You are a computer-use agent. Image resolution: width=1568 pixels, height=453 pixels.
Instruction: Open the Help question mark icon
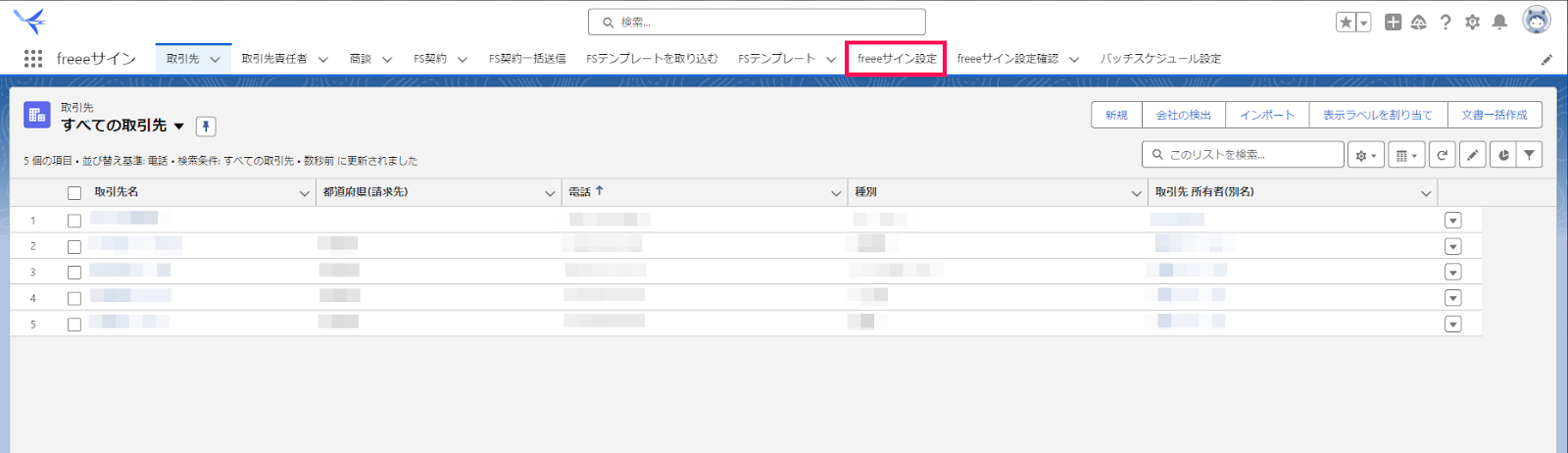point(1445,22)
